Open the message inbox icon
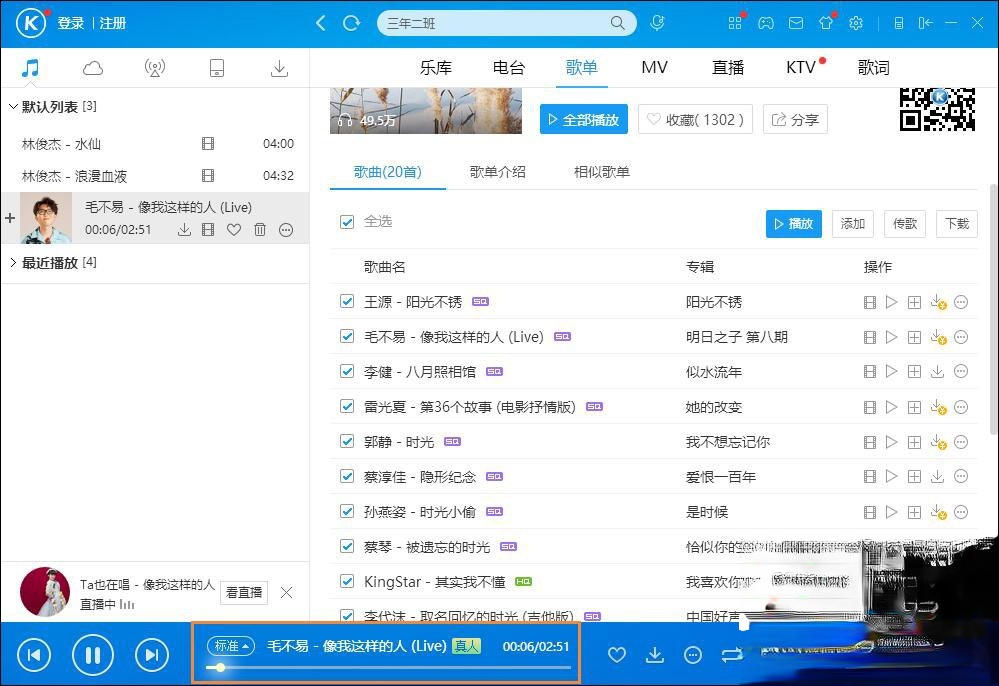The height and width of the screenshot is (686, 999). (795, 22)
